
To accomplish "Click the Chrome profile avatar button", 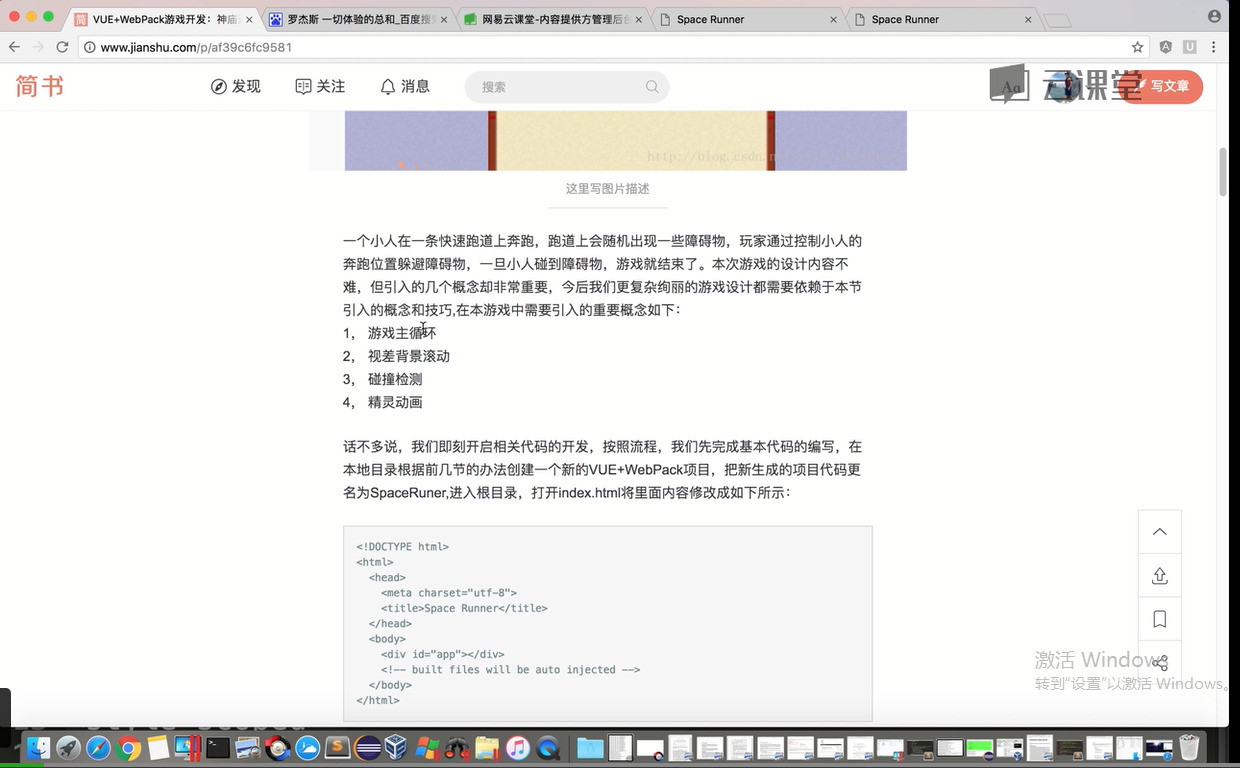I will (x=1214, y=17).
